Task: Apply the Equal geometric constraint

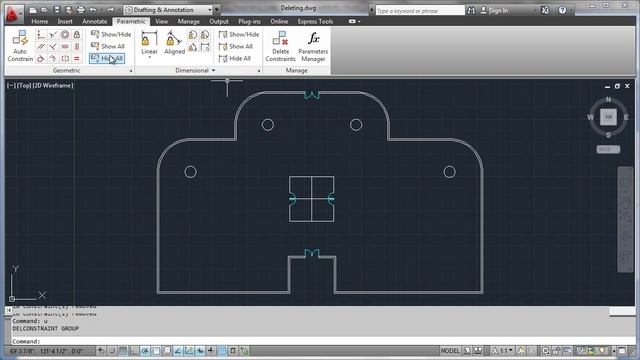Action: click(77, 58)
